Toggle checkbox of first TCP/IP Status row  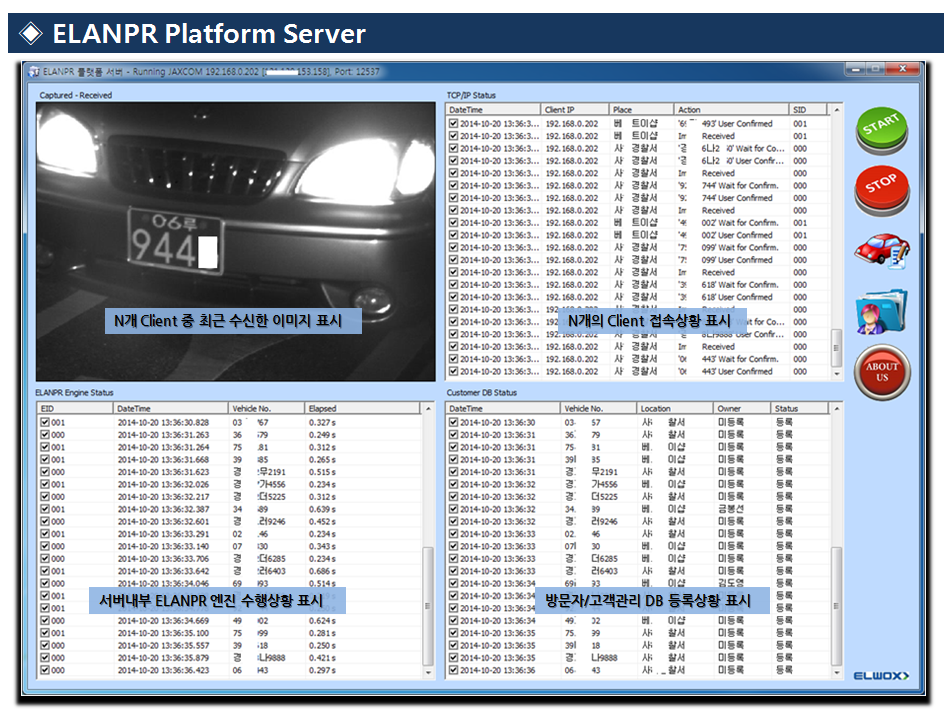click(454, 124)
